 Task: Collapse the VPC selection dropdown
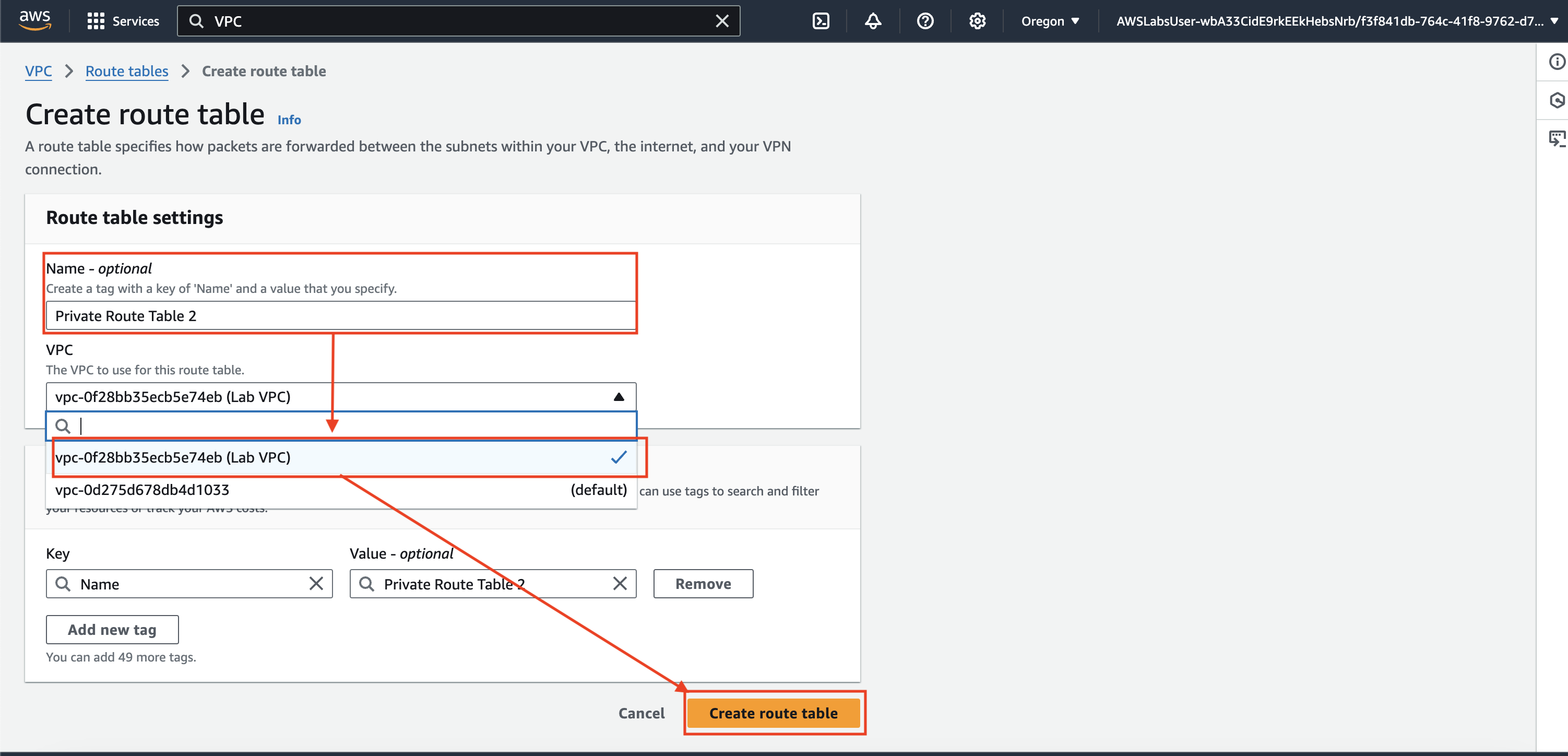(619, 397)
